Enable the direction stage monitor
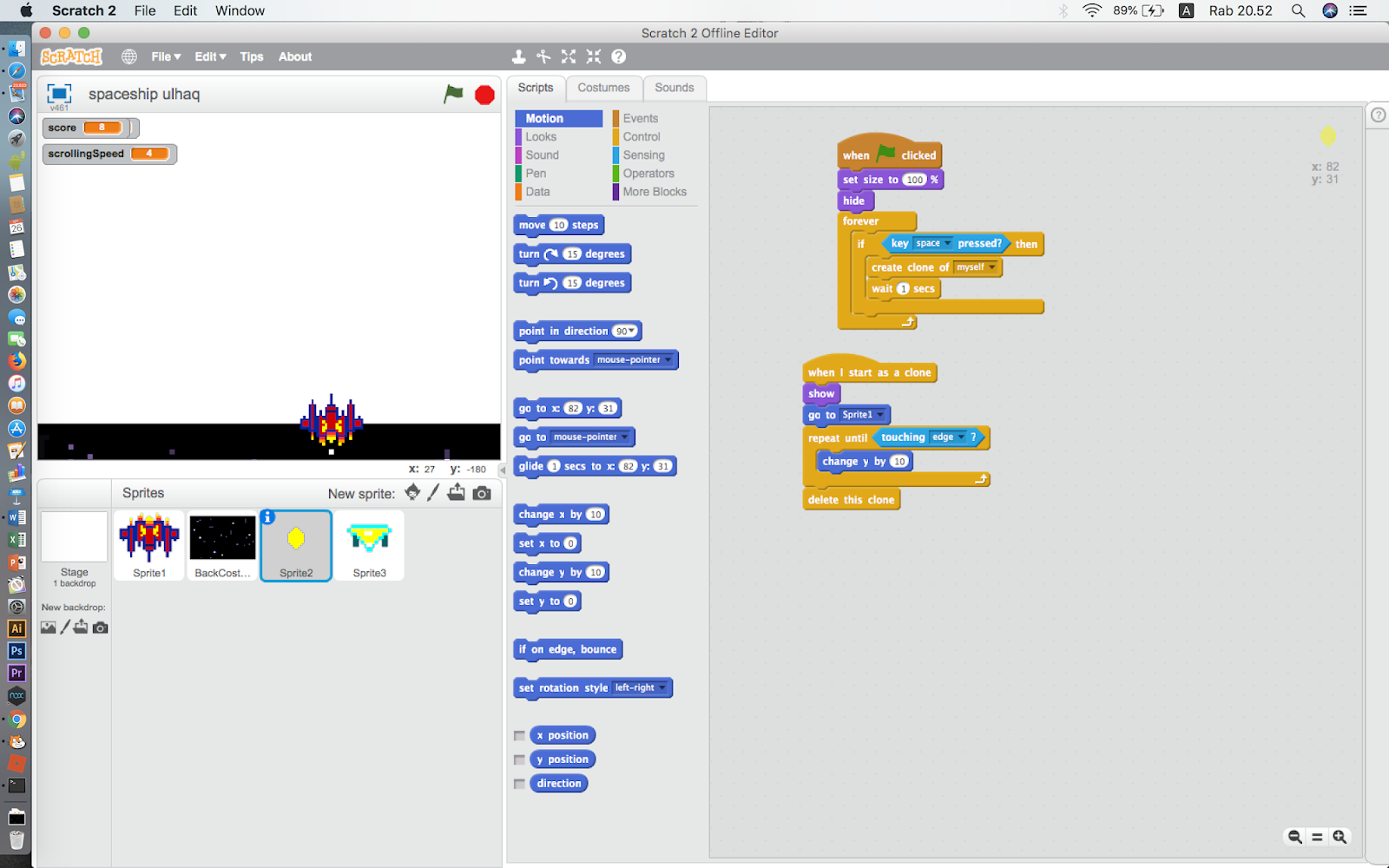The height and width of the screenshot is (868, 1389). click(519, 783)
